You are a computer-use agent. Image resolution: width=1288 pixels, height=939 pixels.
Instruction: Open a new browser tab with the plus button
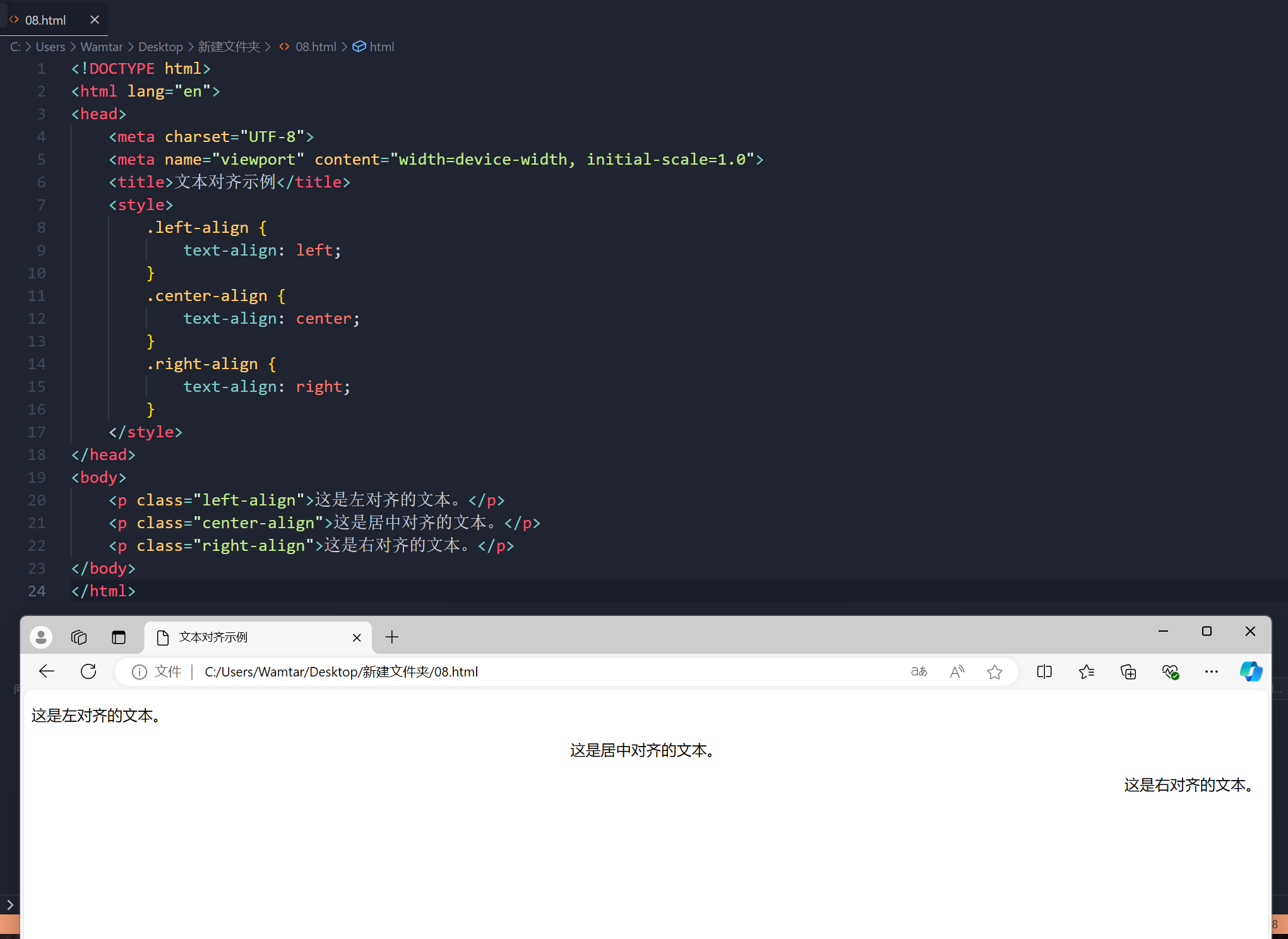click(391, 637)
